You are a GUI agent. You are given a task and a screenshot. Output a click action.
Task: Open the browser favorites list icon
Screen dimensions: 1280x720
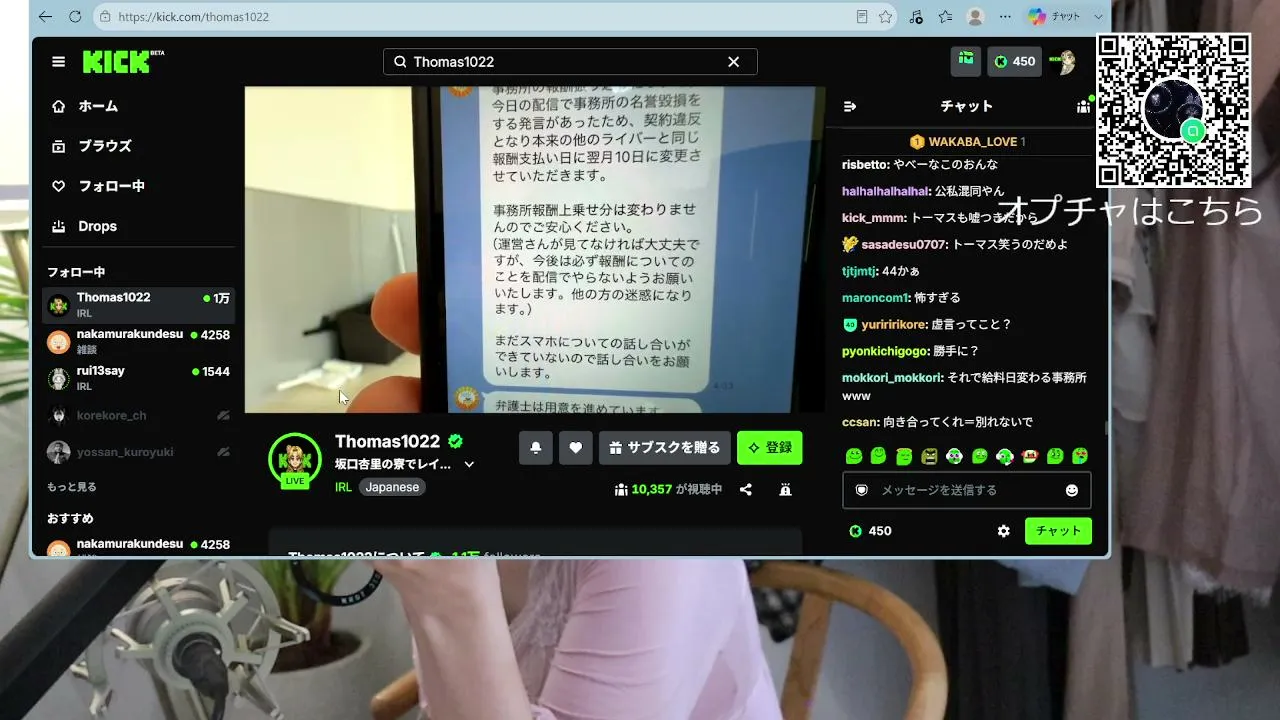pos(945,17)
